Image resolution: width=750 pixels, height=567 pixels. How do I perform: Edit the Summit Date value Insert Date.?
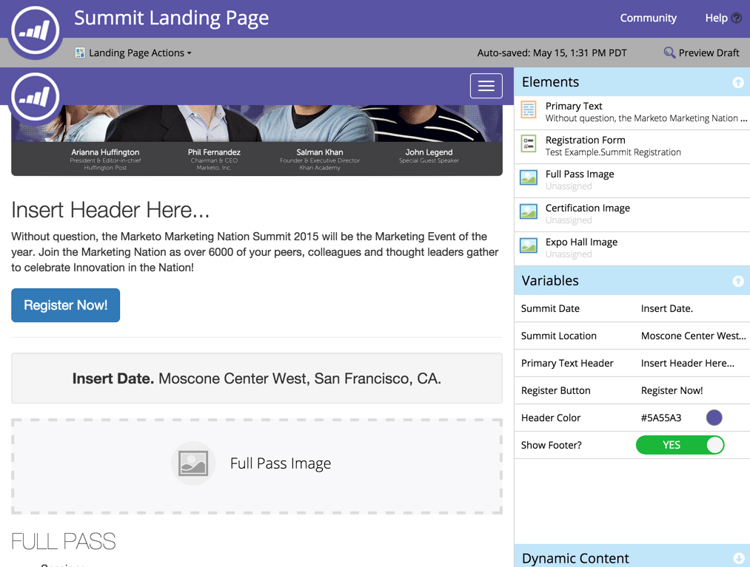point(667,309)
